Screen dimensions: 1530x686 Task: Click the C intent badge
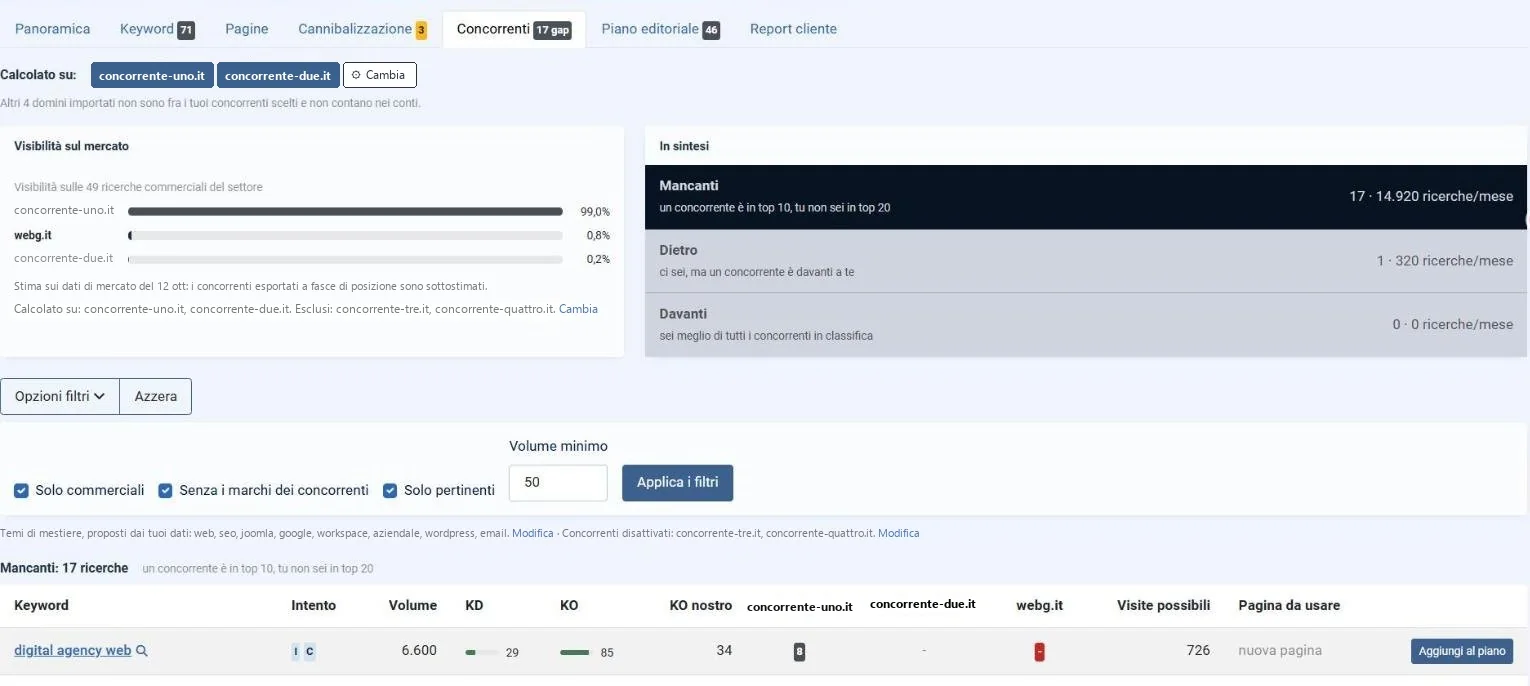point(309,652)
